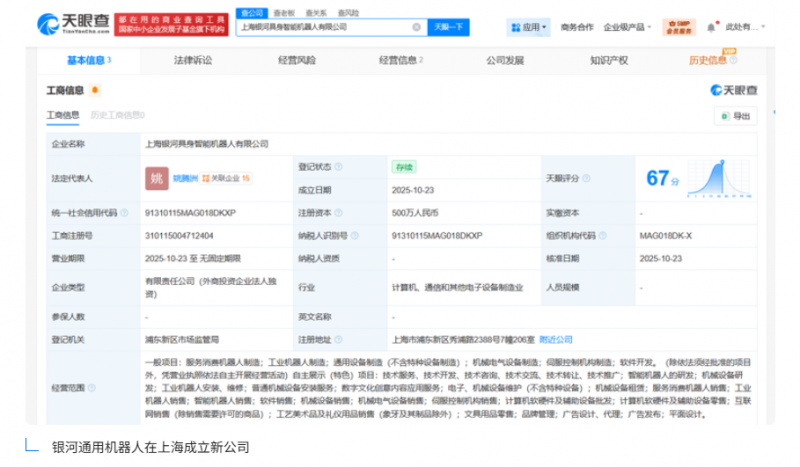This screenshot has height=467, width=800.
Task: Click registration authority 浦东新区市场监管局
Action: click(x=182, y=339)
